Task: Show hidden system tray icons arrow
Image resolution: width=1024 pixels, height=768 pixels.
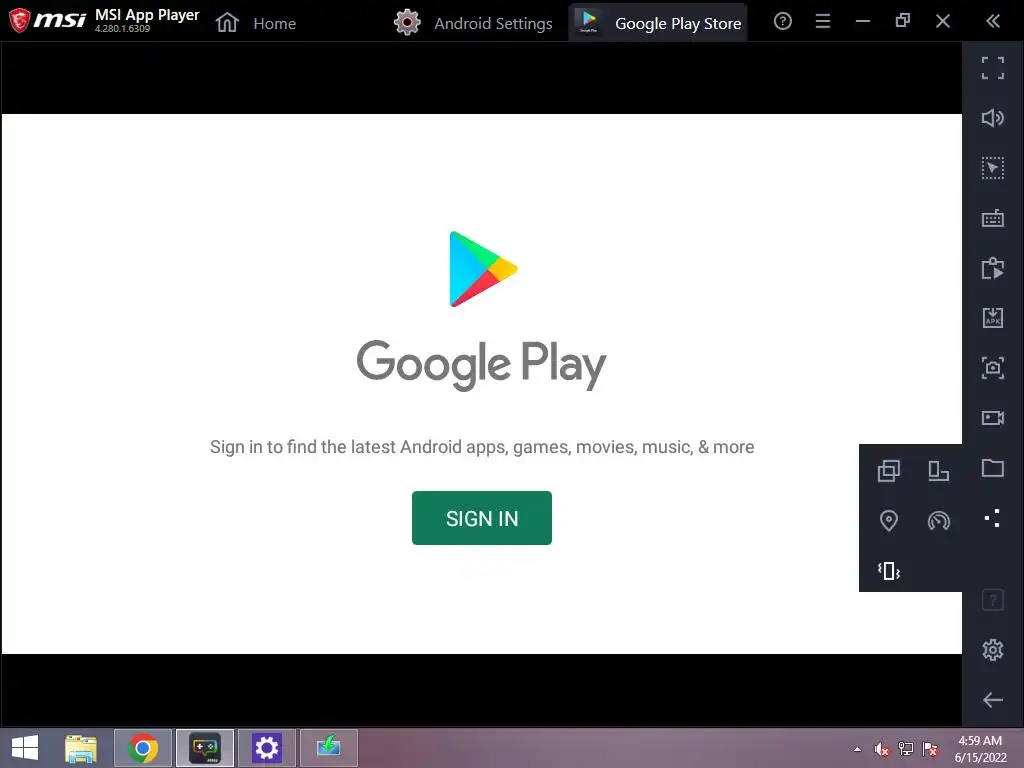Action: tap(857, 749)
